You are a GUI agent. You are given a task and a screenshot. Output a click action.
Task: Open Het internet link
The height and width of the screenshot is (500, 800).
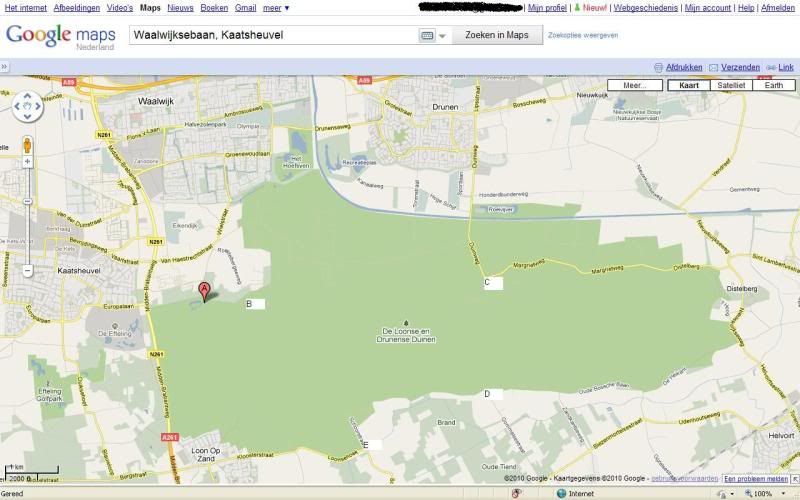(x=26, y=8)
